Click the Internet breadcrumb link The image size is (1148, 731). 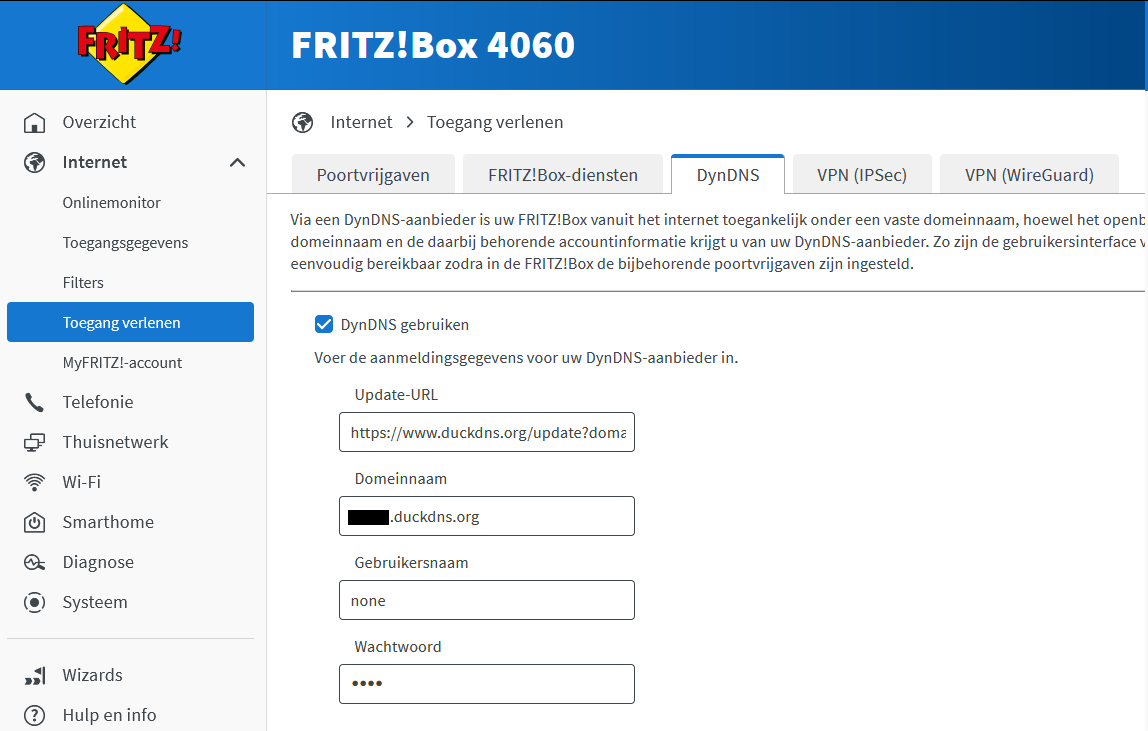click(x=361, y=122)
